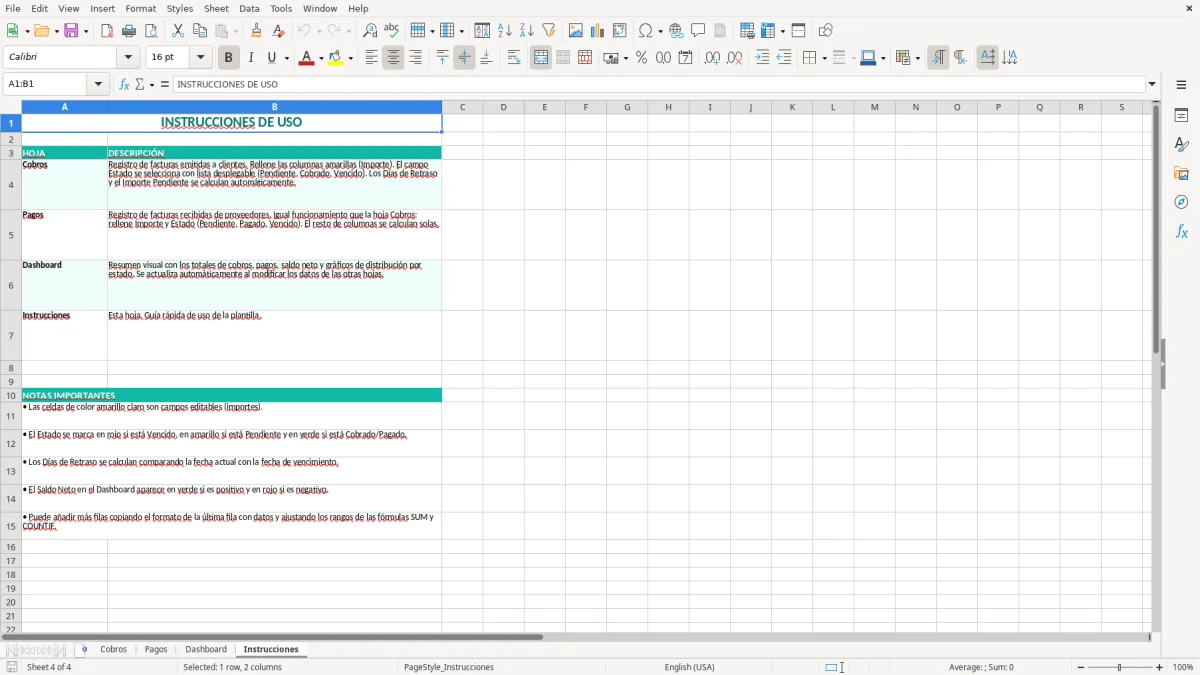Insert an image

pyautogui.click(x=576, y=31)
